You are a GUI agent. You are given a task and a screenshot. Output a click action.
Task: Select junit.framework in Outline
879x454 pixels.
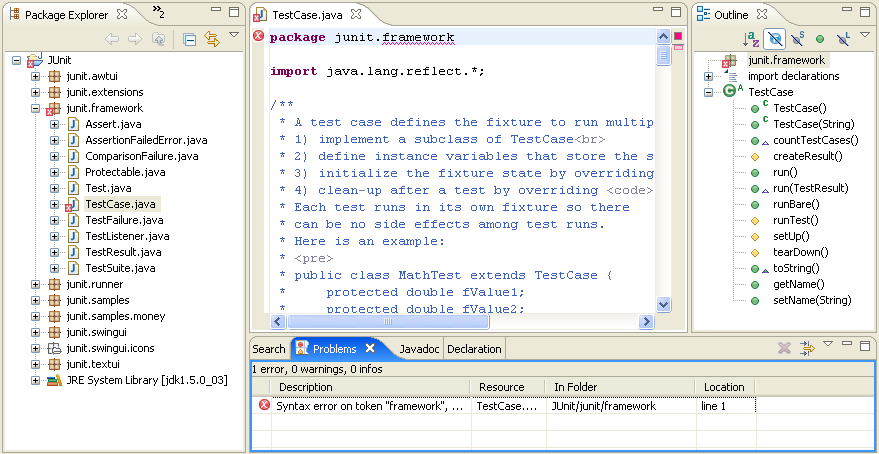click(x=787, y=60)
